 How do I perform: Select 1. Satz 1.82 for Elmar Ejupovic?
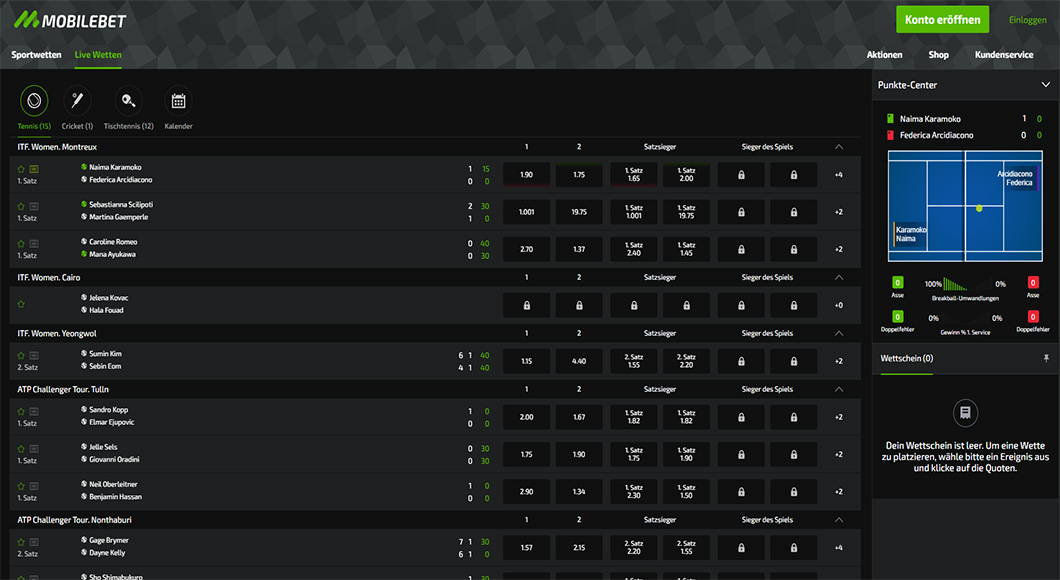pos(687,418)
